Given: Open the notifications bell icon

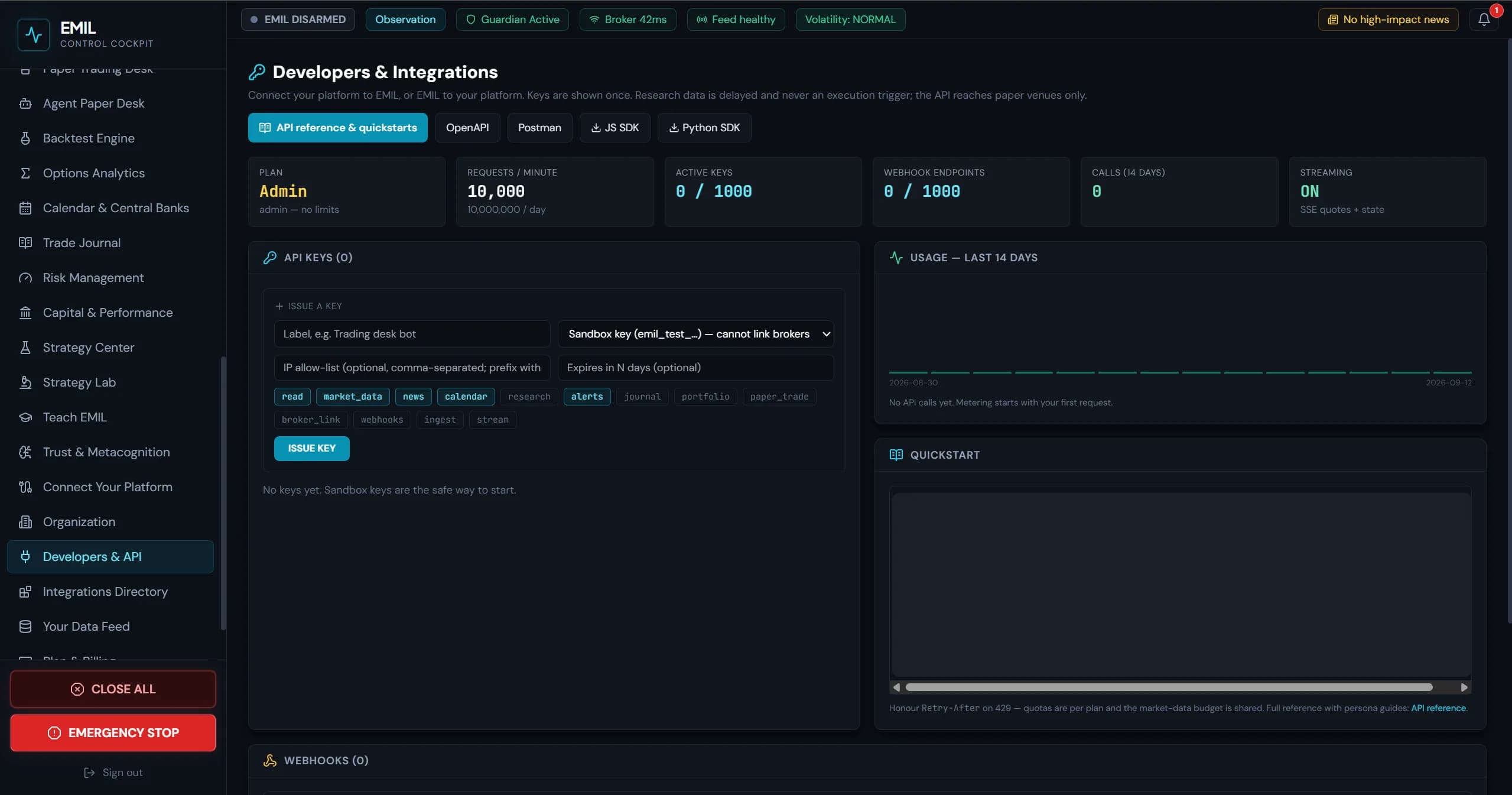Looking at the screenshot, I should tap(1484, 20).
